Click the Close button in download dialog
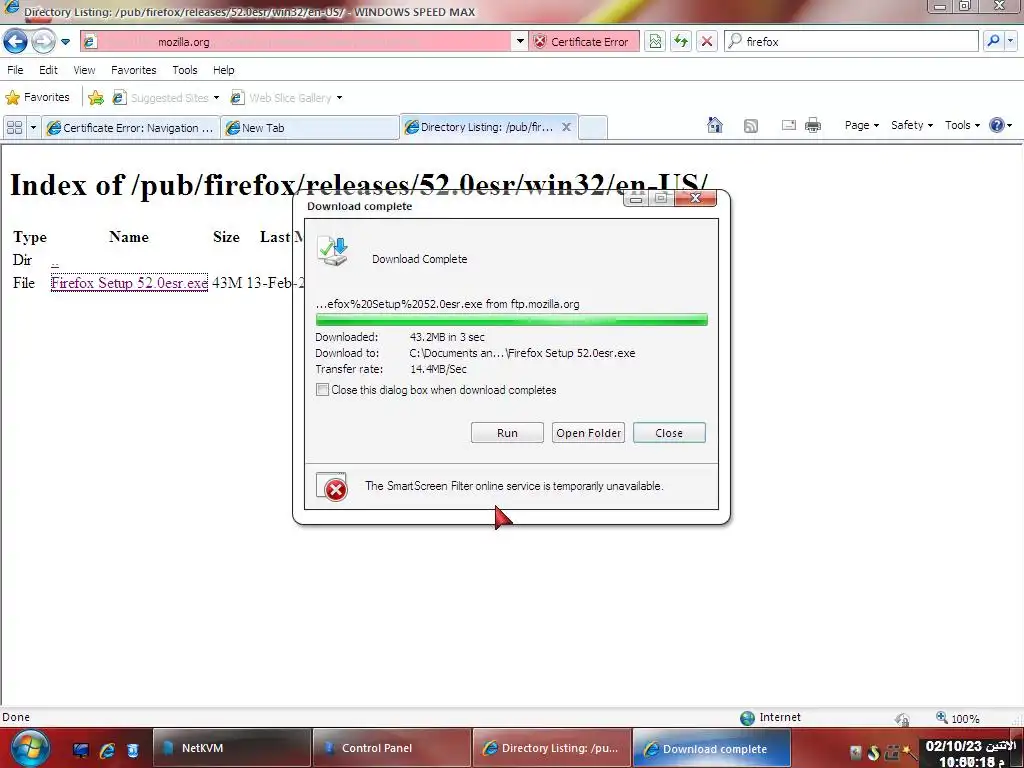Viewport: 1024px width, 768px height. 669,433
